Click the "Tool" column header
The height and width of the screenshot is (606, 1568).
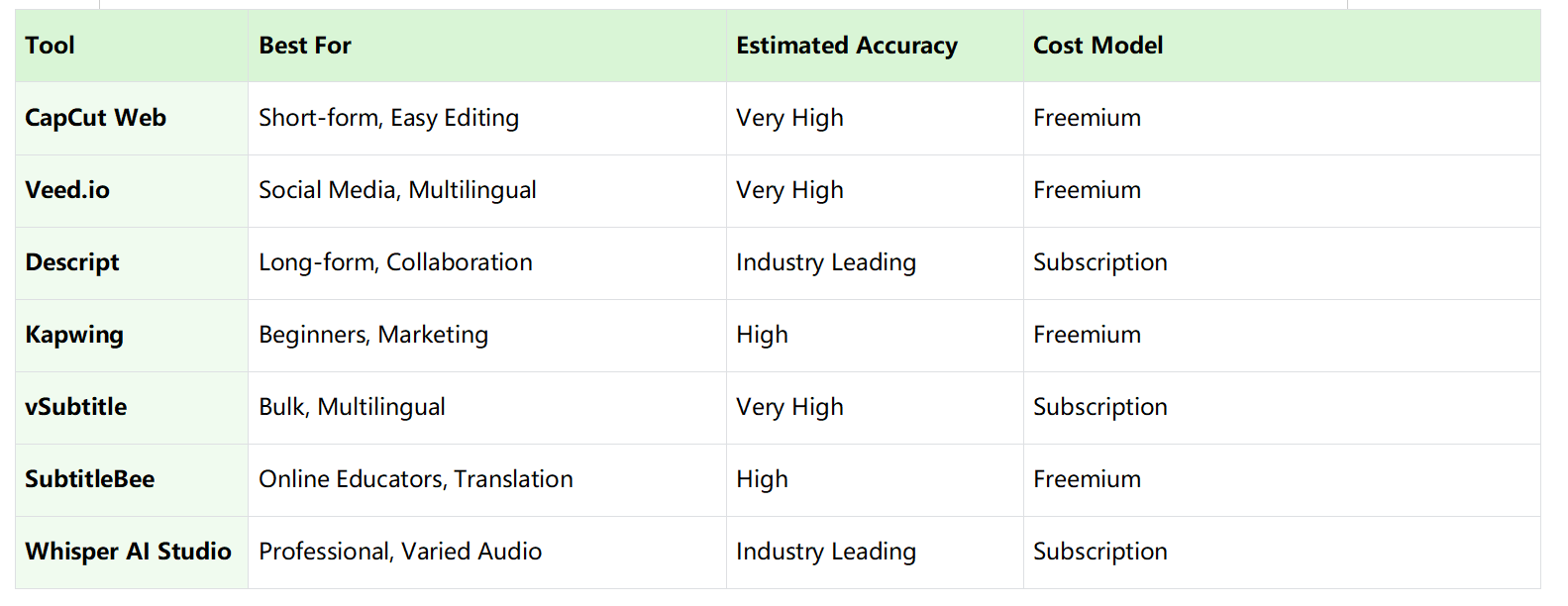[51, 46]
